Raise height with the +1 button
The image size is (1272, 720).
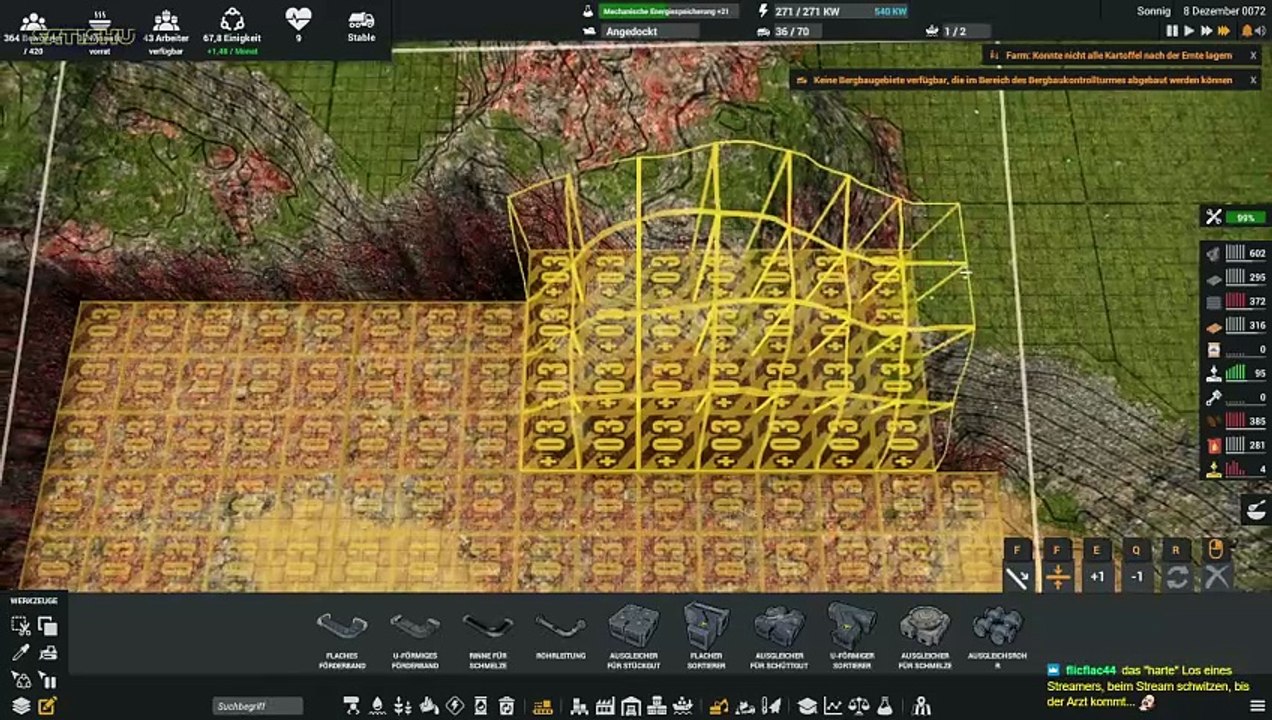point(1097,577)
